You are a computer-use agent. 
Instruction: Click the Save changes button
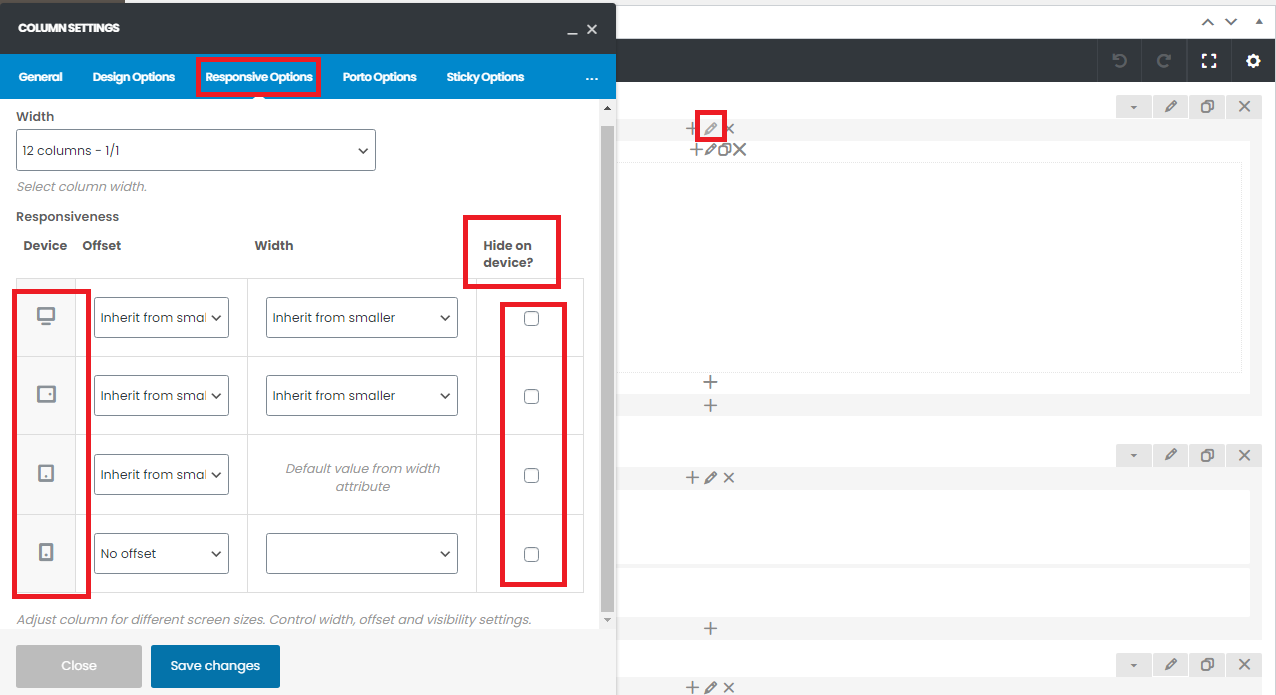(x=215, y=666)
